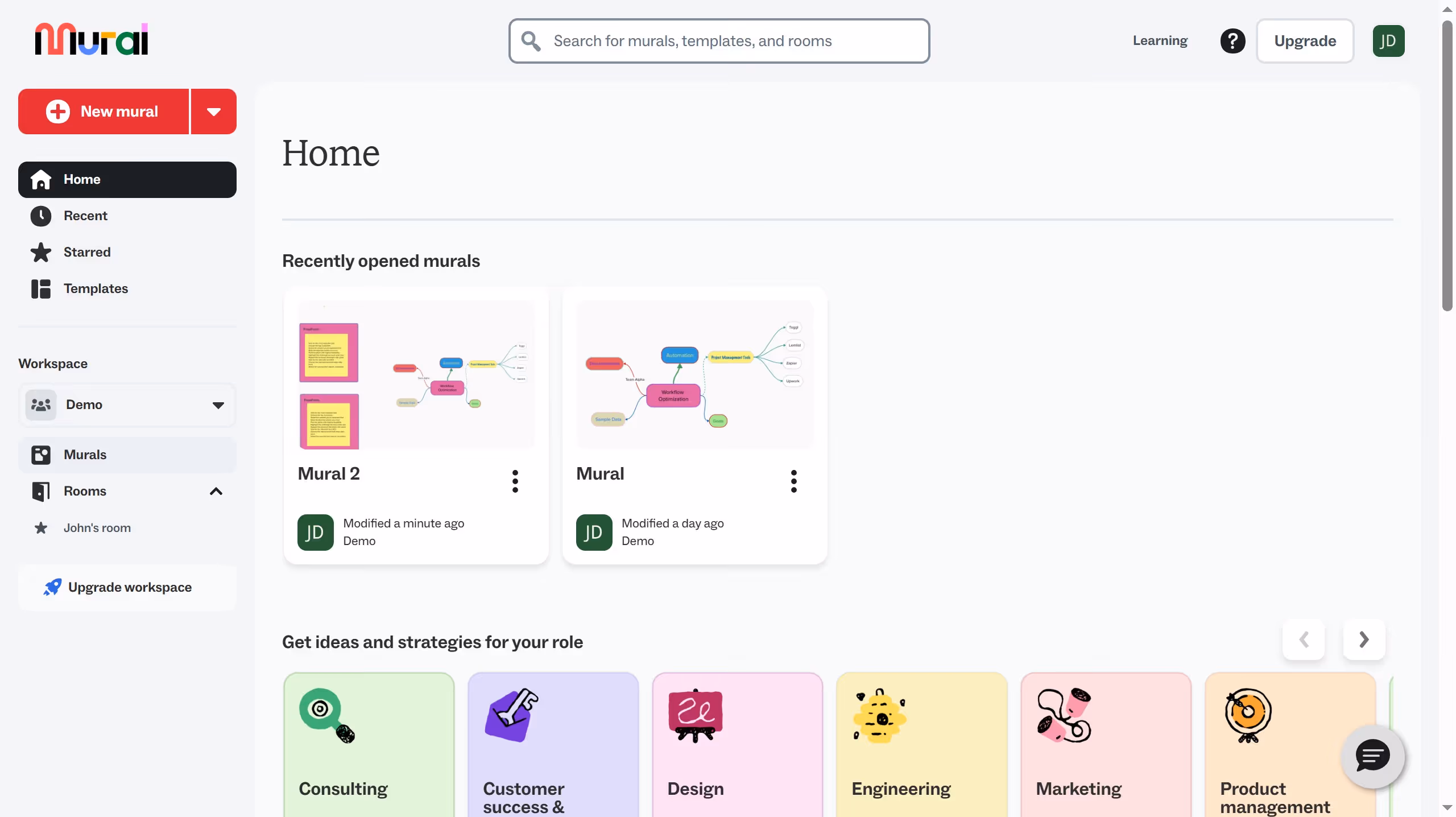Open the chat support bubble
Viewport: 1456px width, 817px height.
[1373, 757]
